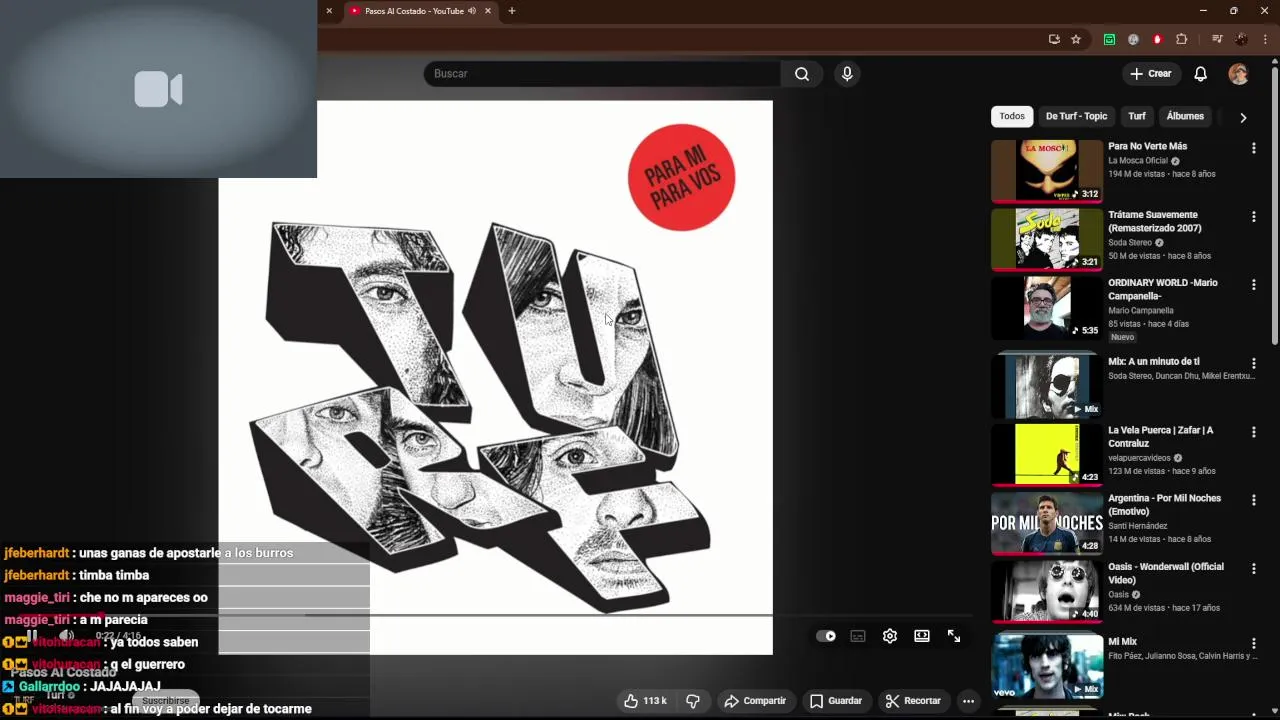
Task: Select the De Turf - Topic chip
Action: (x=1076, y=116)
